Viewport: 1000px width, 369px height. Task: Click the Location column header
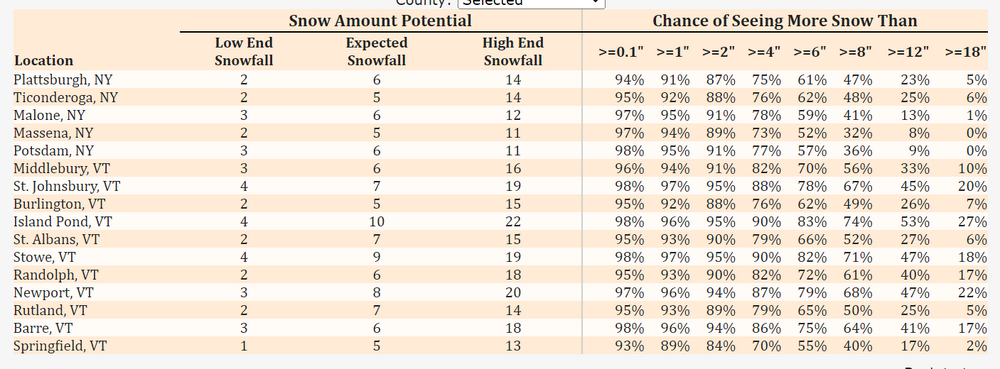(44, 61)
